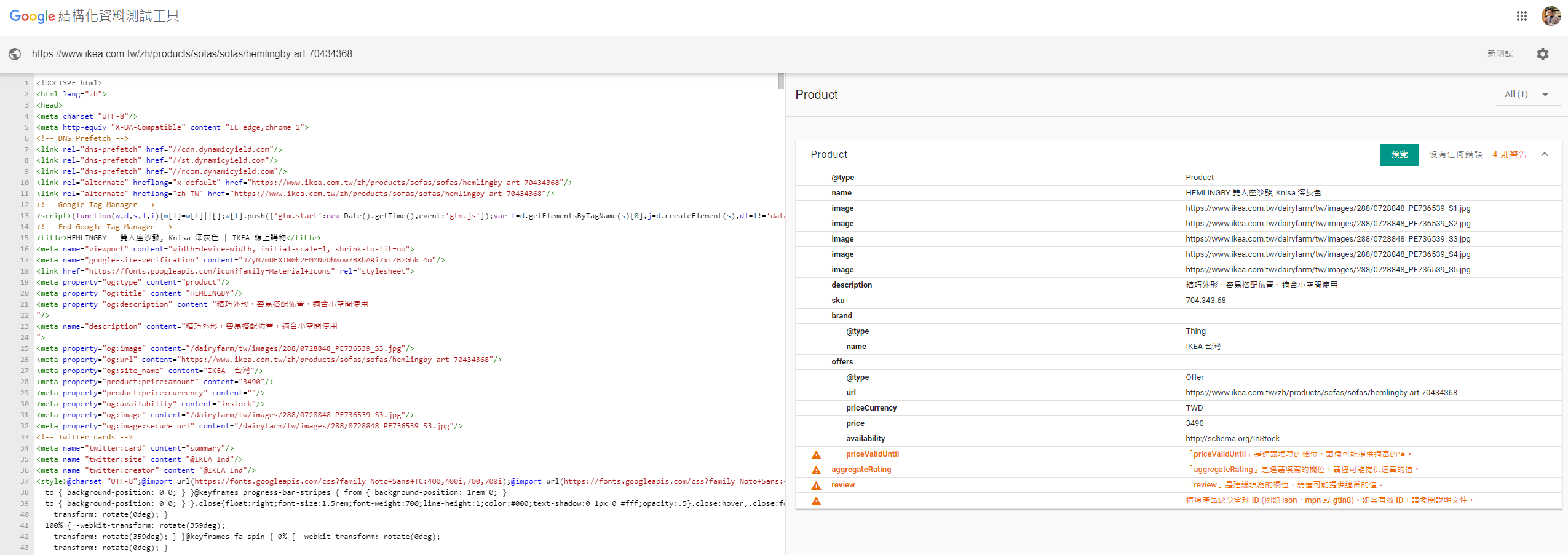Open the settings gear icon
1568x555 pixels.
1542,54
